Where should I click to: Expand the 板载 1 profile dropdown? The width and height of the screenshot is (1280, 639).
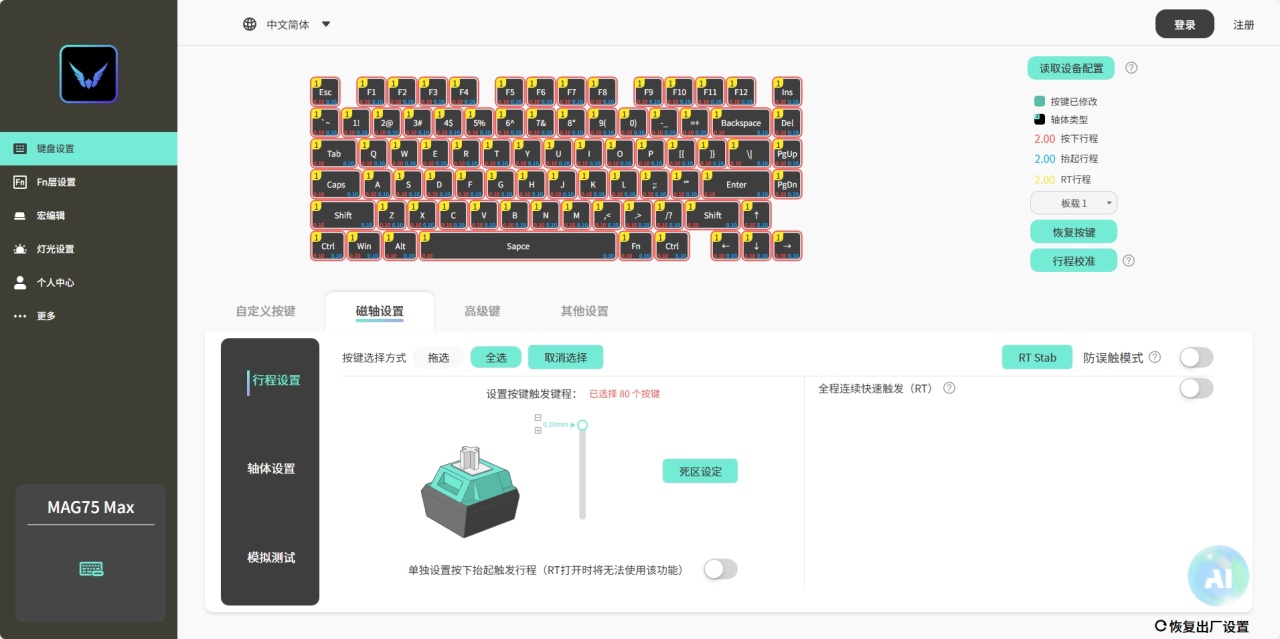tap(1073, 203)
